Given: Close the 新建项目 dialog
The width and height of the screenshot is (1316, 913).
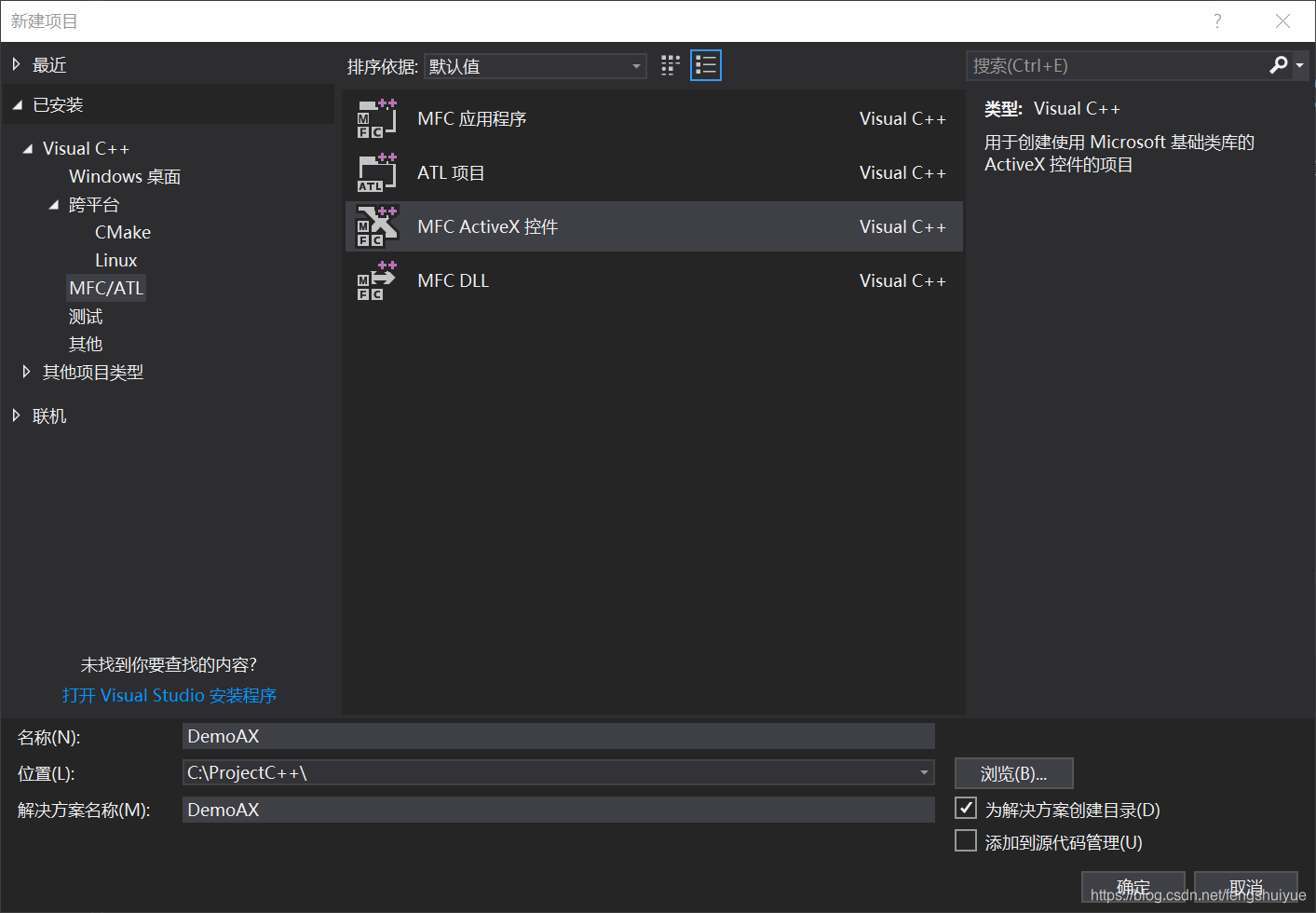Looking at the screenshot, I should tap(1282, 21).
